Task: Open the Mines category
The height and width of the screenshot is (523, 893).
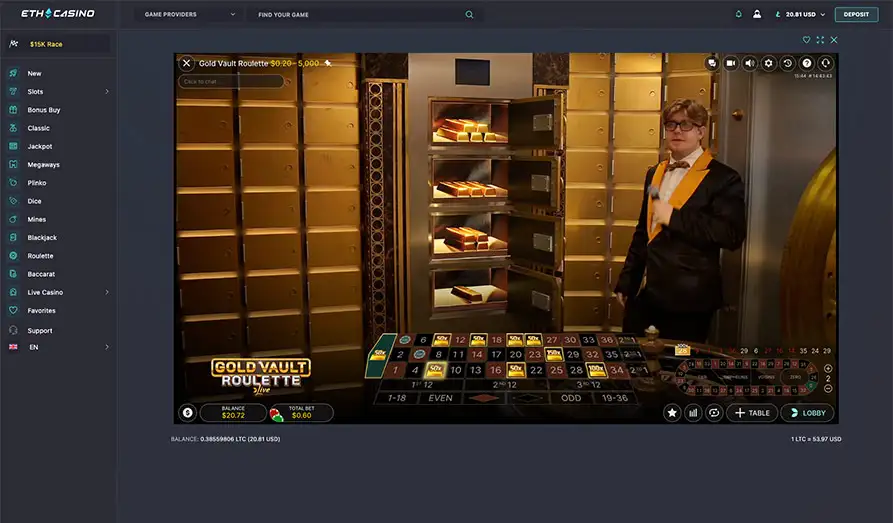Action: 36,219
